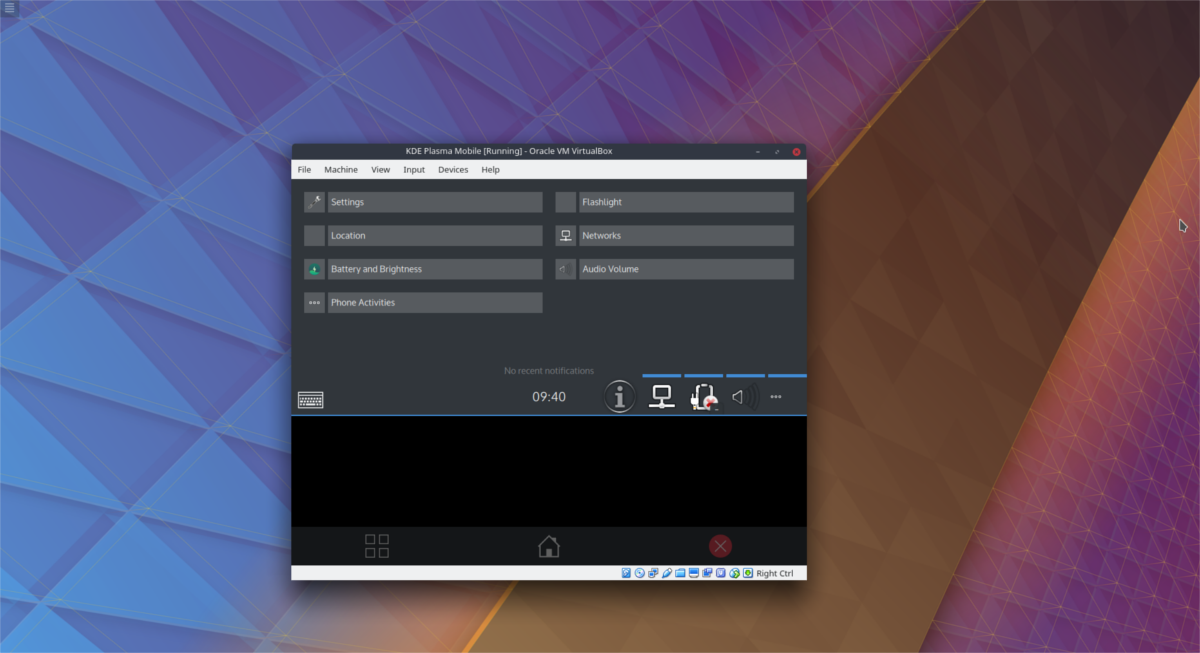Click the mouse integration status icon
The height and width of the screenshot is (653, 1200).
pos(734,573)
